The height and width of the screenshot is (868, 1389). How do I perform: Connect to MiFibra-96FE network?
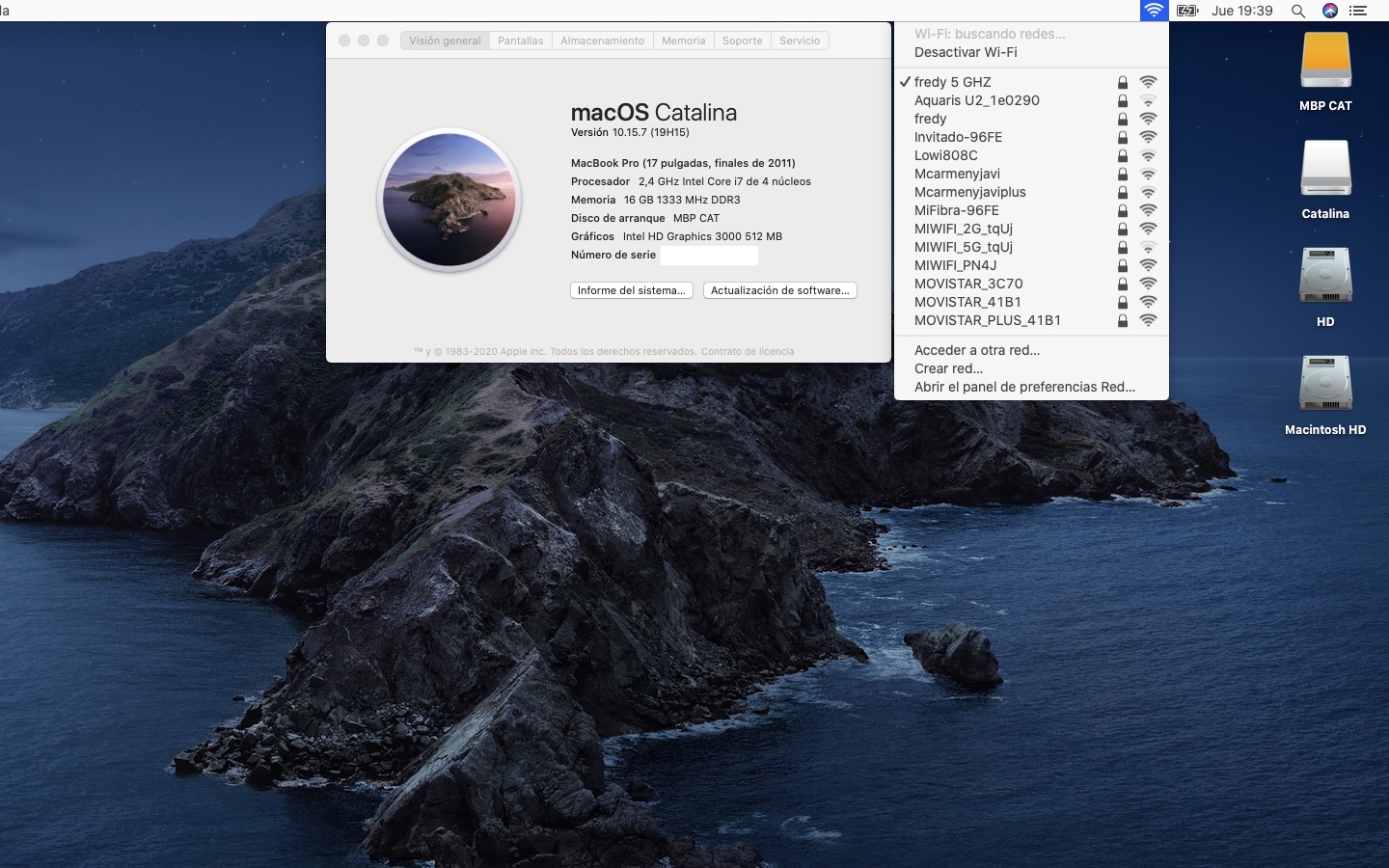coord(1031,210)
